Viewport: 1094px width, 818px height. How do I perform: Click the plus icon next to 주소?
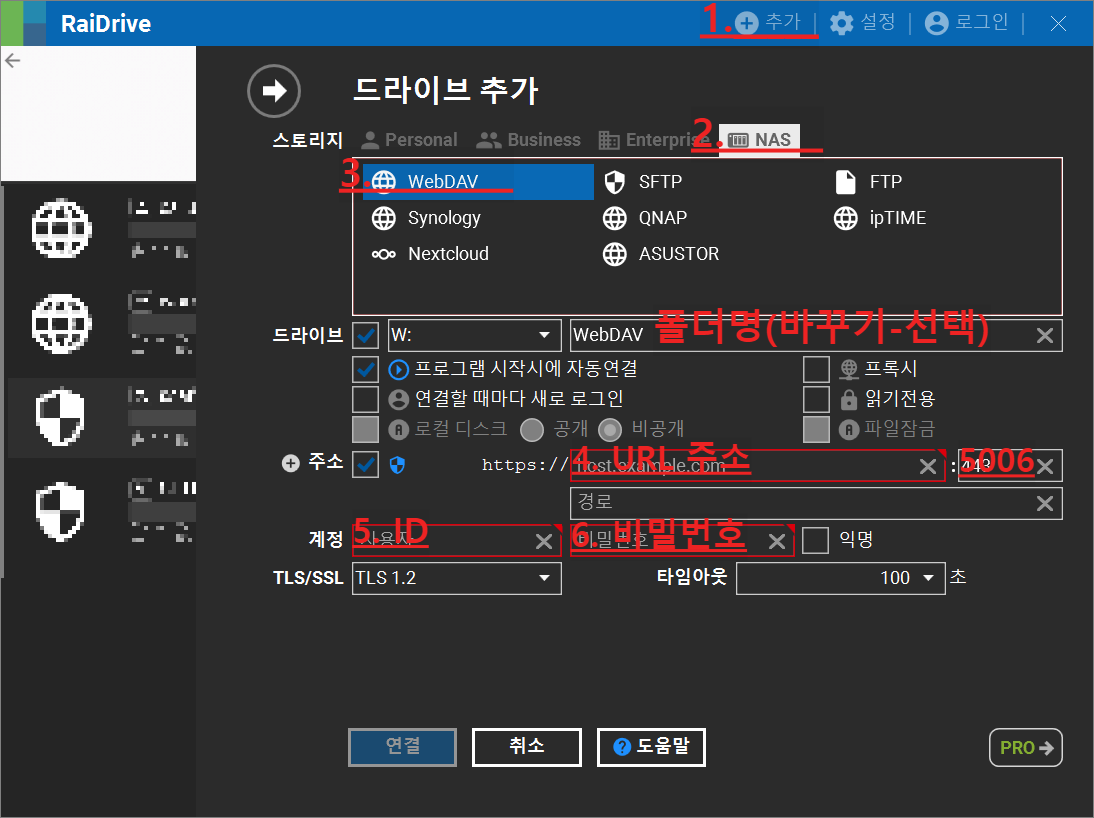(x=290, y=463)
